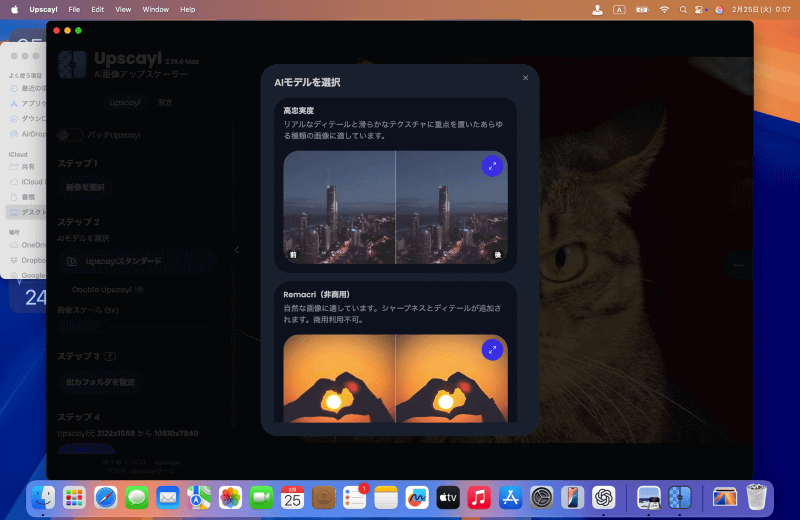Close the AI model selection dialog
The height and width of the screenshot is (520, 800).
click(x=526, y=78)
